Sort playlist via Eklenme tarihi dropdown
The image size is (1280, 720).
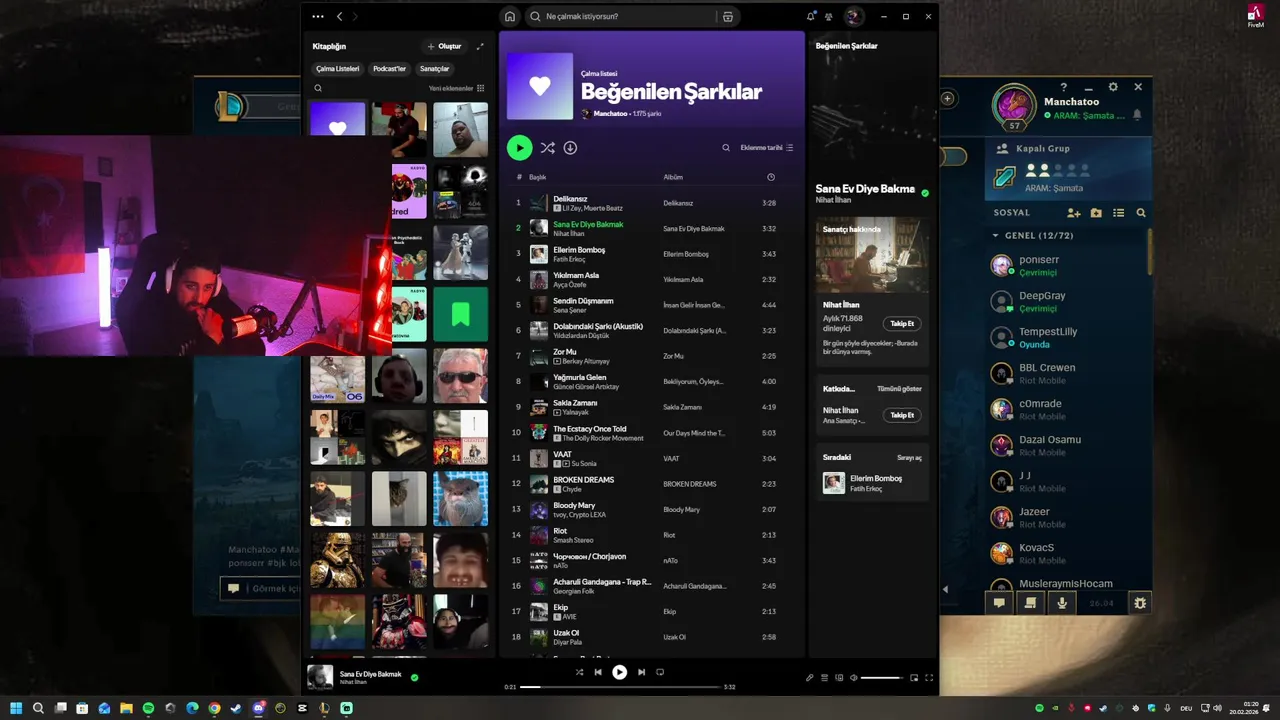[x=767, y=148]
